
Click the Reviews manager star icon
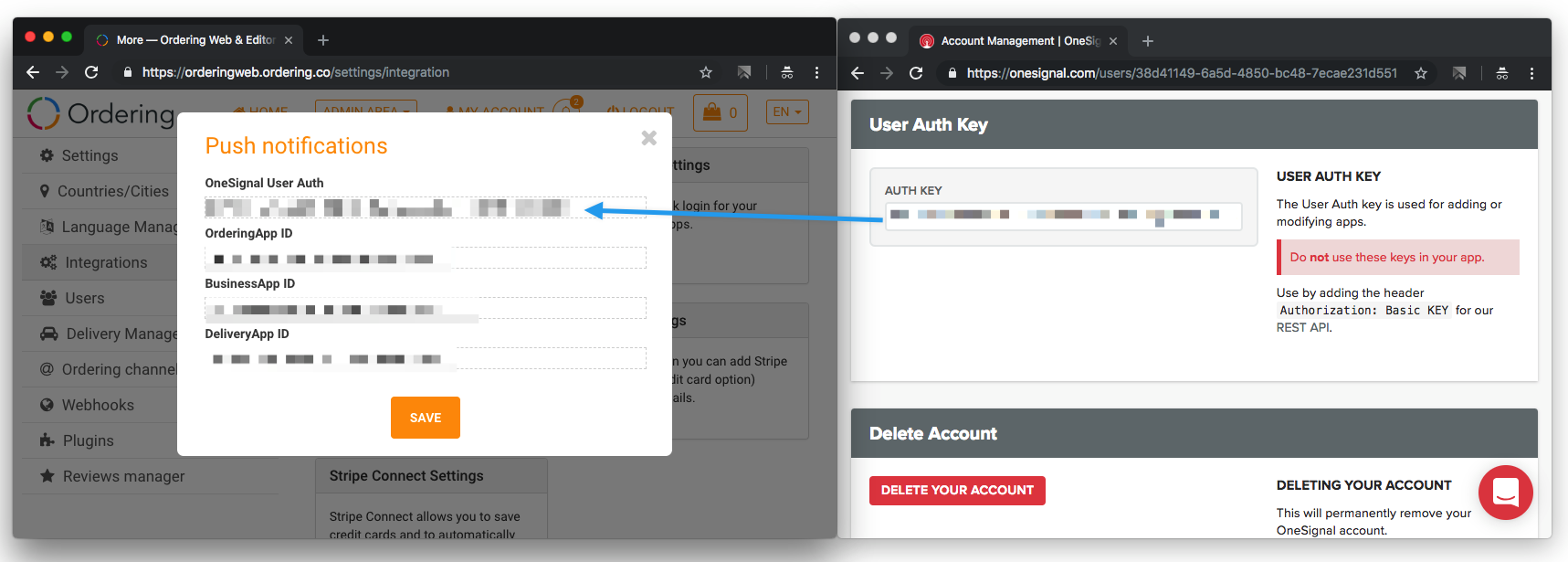47,476
